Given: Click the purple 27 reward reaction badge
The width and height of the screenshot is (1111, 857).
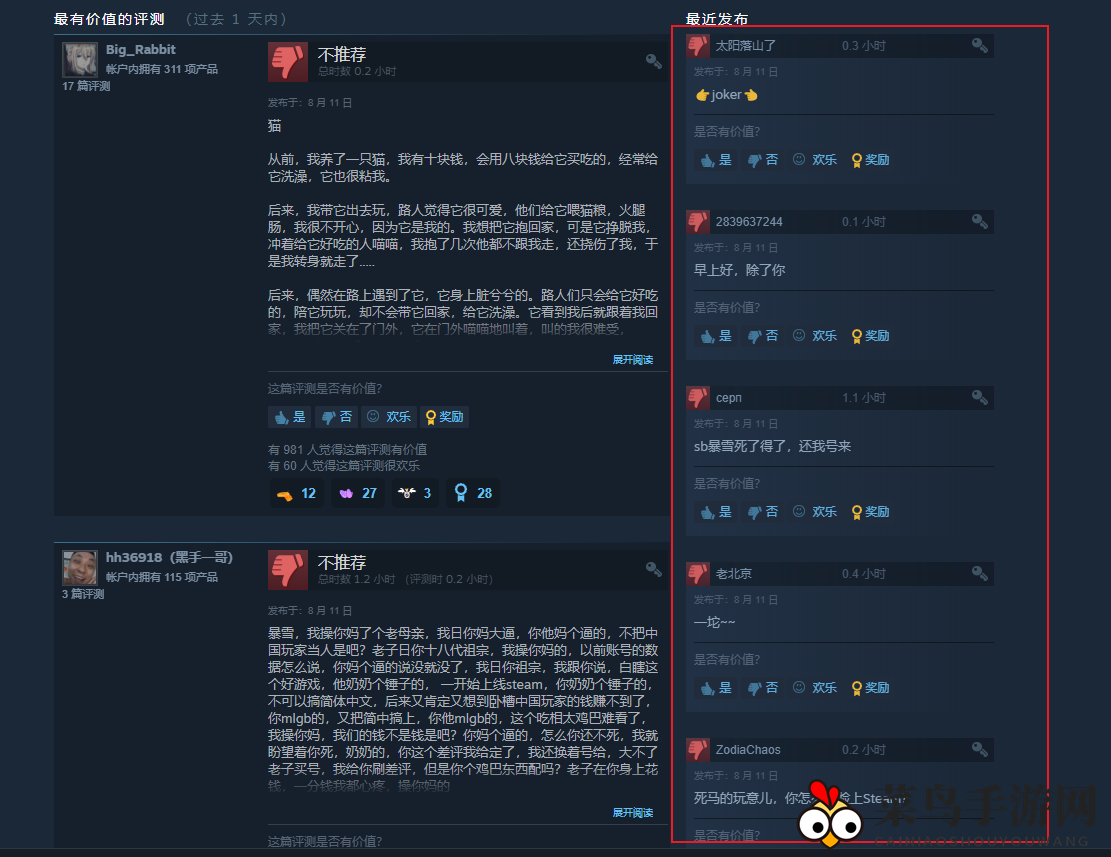Looking at the screenshot, I should [358, 493].
